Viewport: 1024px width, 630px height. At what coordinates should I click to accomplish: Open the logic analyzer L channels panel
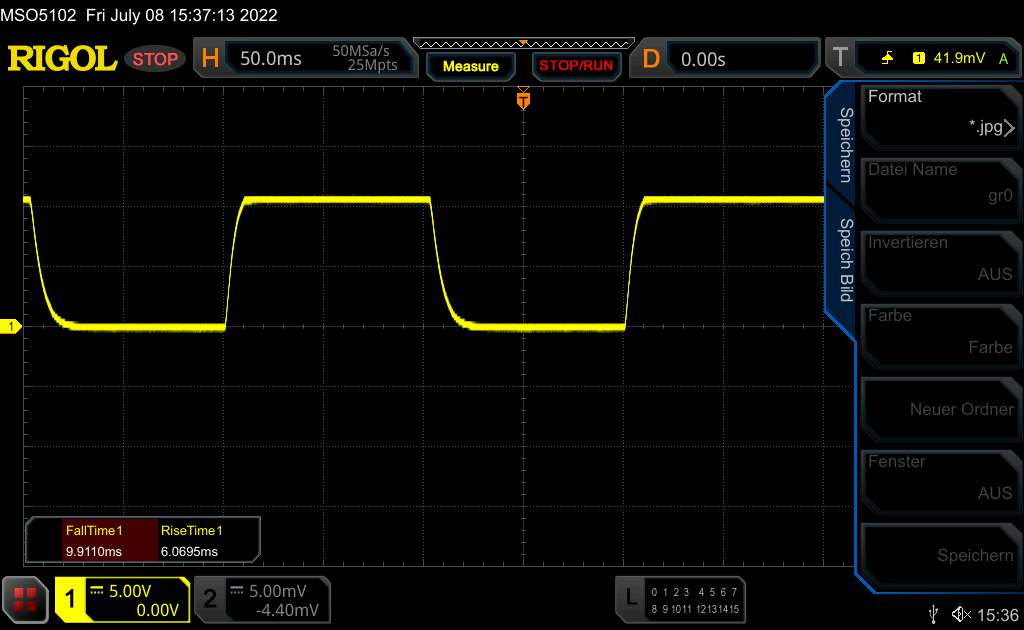point(680,599)
